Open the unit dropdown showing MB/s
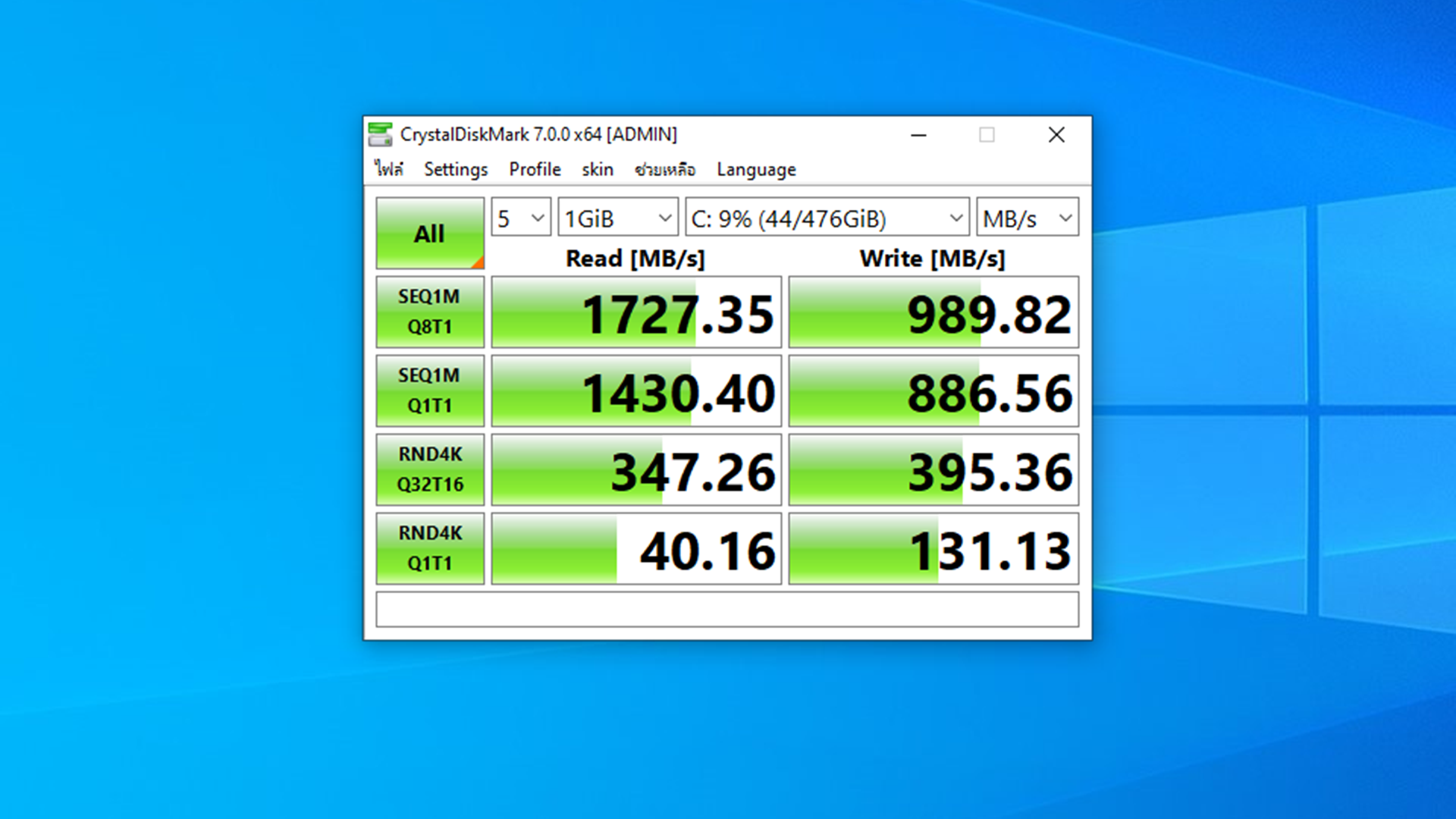Screen dimensions: 1456x819 pos(1028,218)
